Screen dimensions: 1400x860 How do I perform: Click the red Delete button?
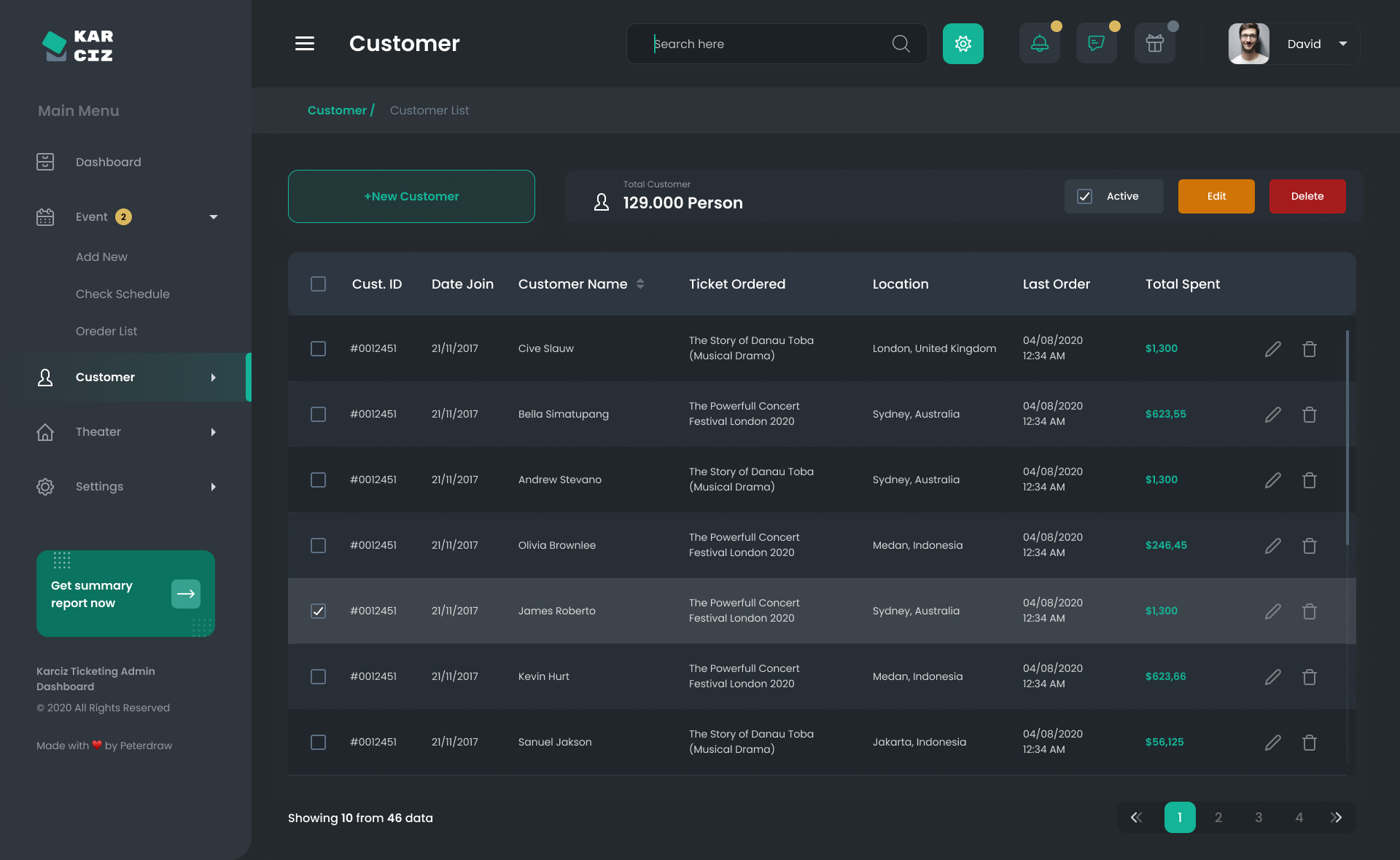1307,197
